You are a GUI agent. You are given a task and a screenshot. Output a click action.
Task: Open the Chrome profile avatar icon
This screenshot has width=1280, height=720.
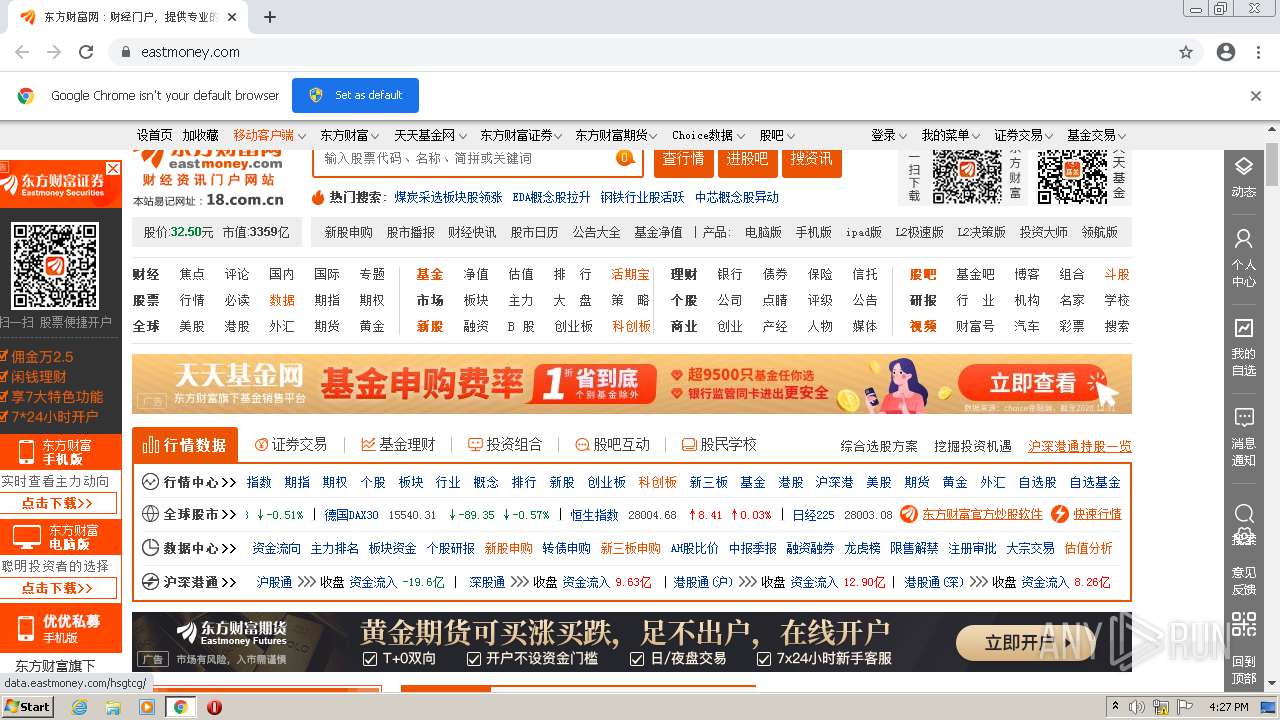(x=1226, y=52)
